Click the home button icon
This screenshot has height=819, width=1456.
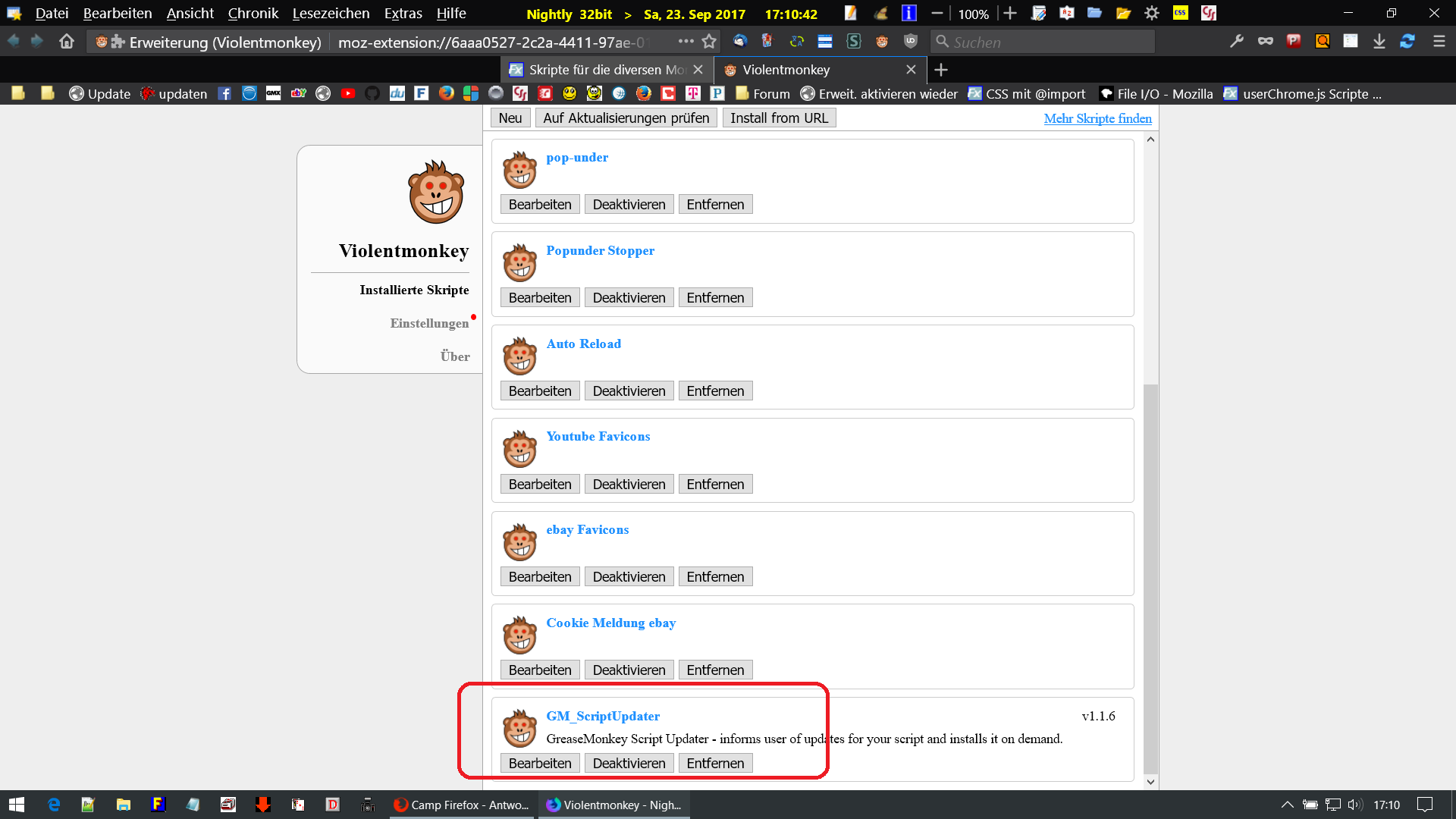point(67,42)
